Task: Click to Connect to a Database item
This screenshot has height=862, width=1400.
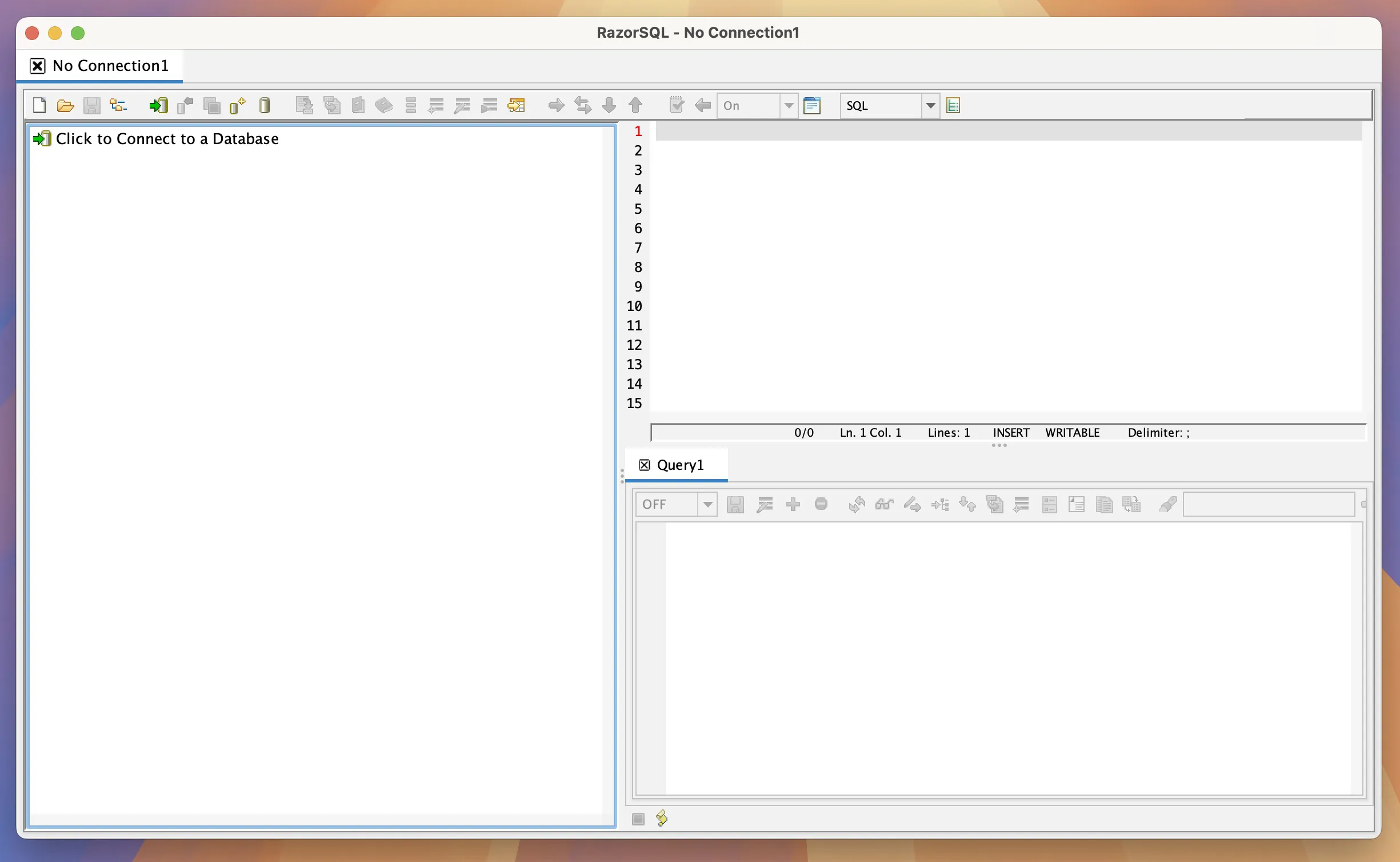Action: [x=156, y=138]
